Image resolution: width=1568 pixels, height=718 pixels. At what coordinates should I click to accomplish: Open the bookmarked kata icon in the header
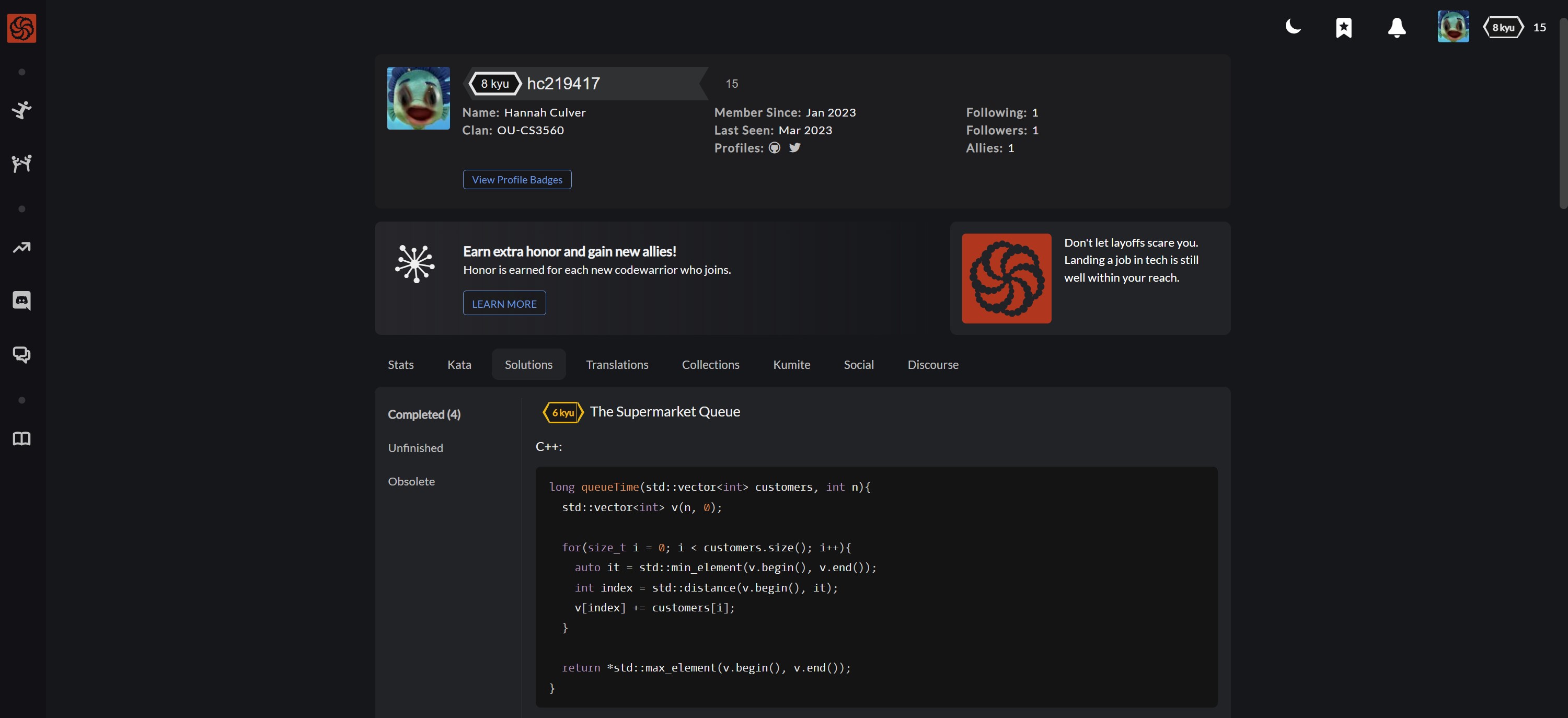pos(1343,27)
